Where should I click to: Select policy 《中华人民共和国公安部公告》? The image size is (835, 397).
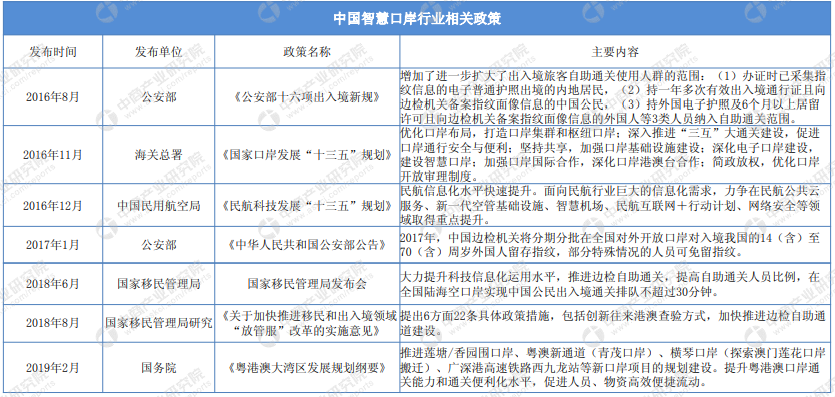tap(307, 245)
